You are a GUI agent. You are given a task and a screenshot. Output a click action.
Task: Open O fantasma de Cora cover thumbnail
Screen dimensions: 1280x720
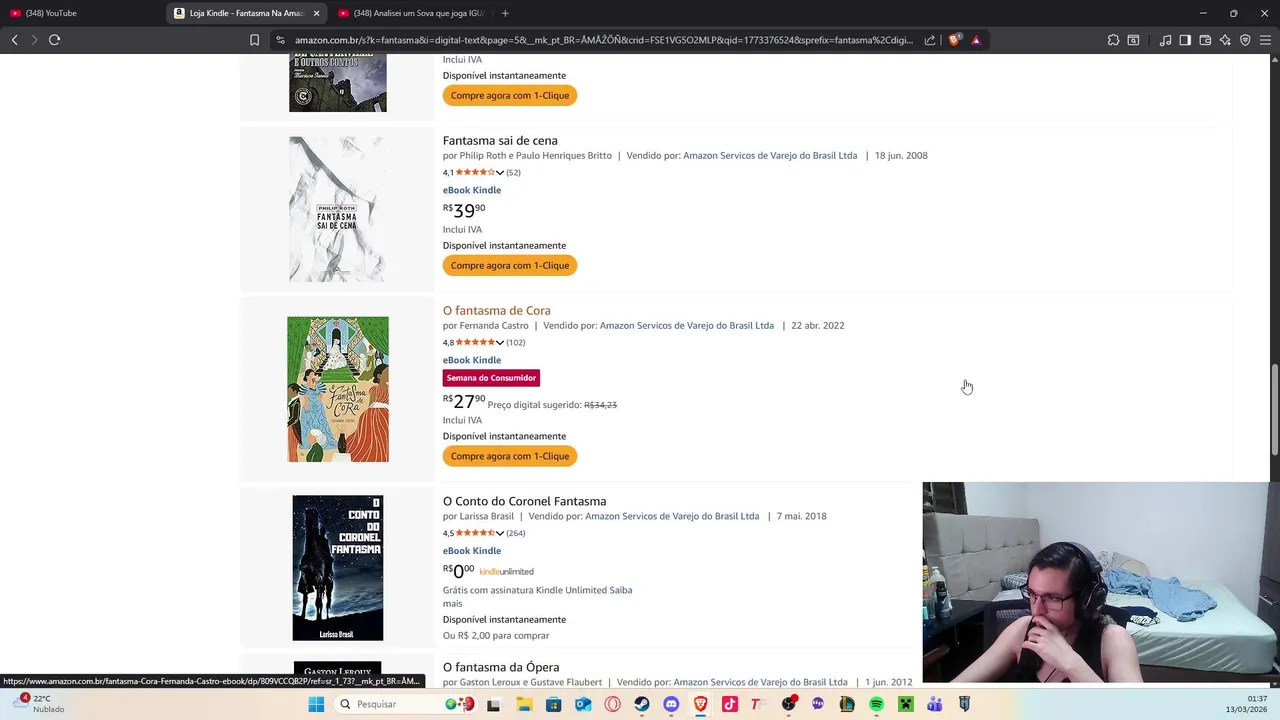click(338, 389)
